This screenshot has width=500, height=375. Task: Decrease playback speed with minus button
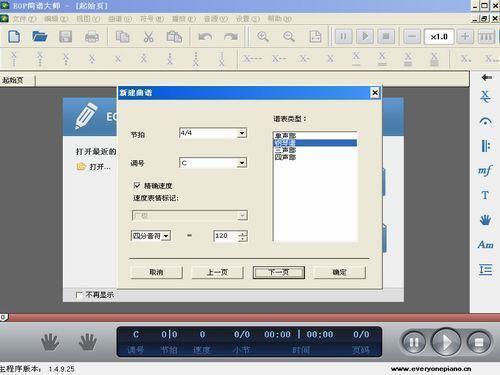[x=412, y=36]
